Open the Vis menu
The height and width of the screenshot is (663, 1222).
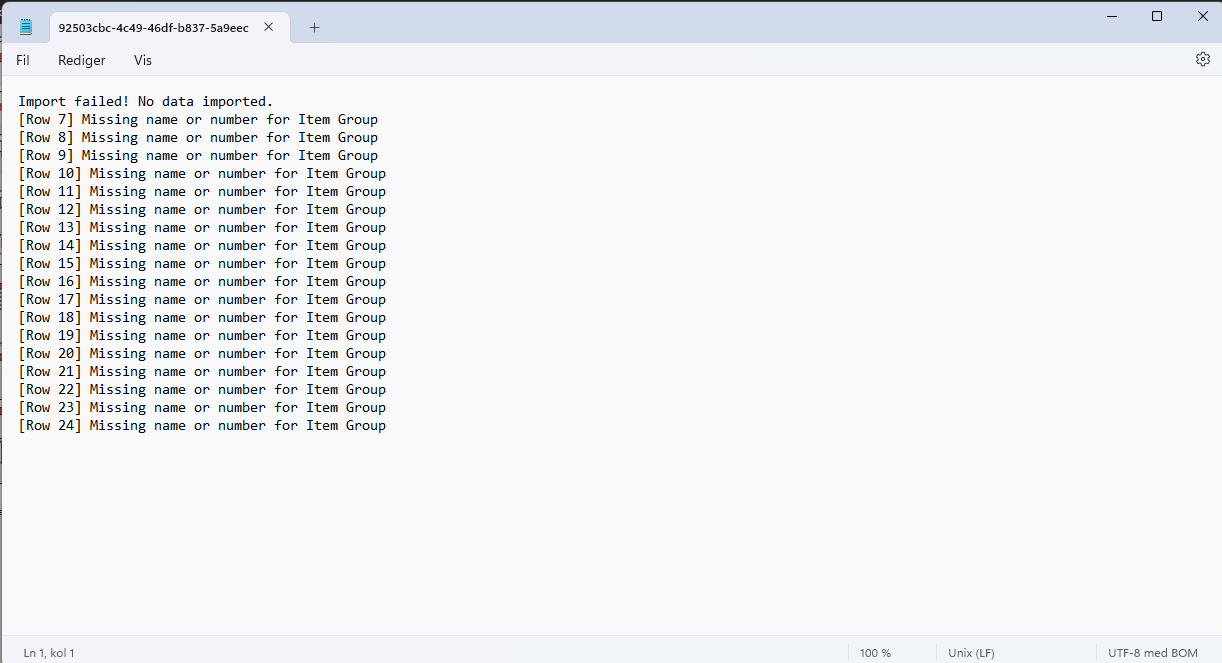pyautogui.click(x=143, y=60)
